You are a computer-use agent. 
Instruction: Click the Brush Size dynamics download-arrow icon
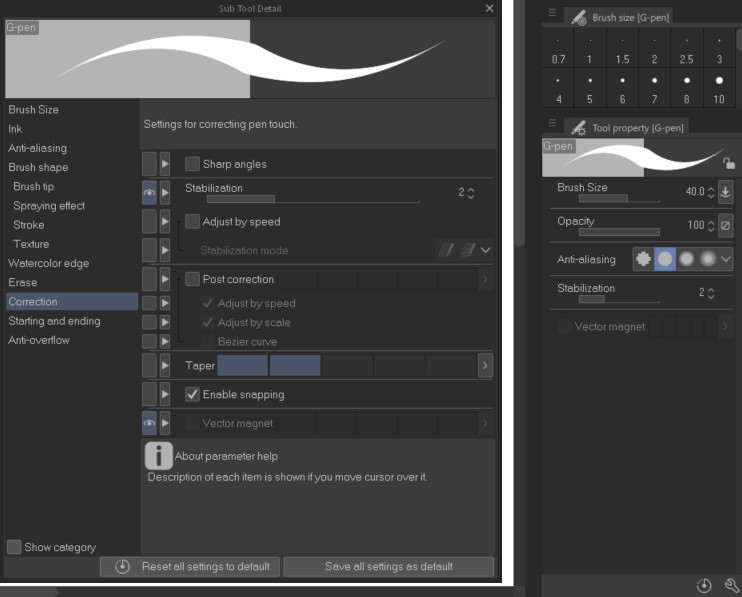tap(725, 192)
